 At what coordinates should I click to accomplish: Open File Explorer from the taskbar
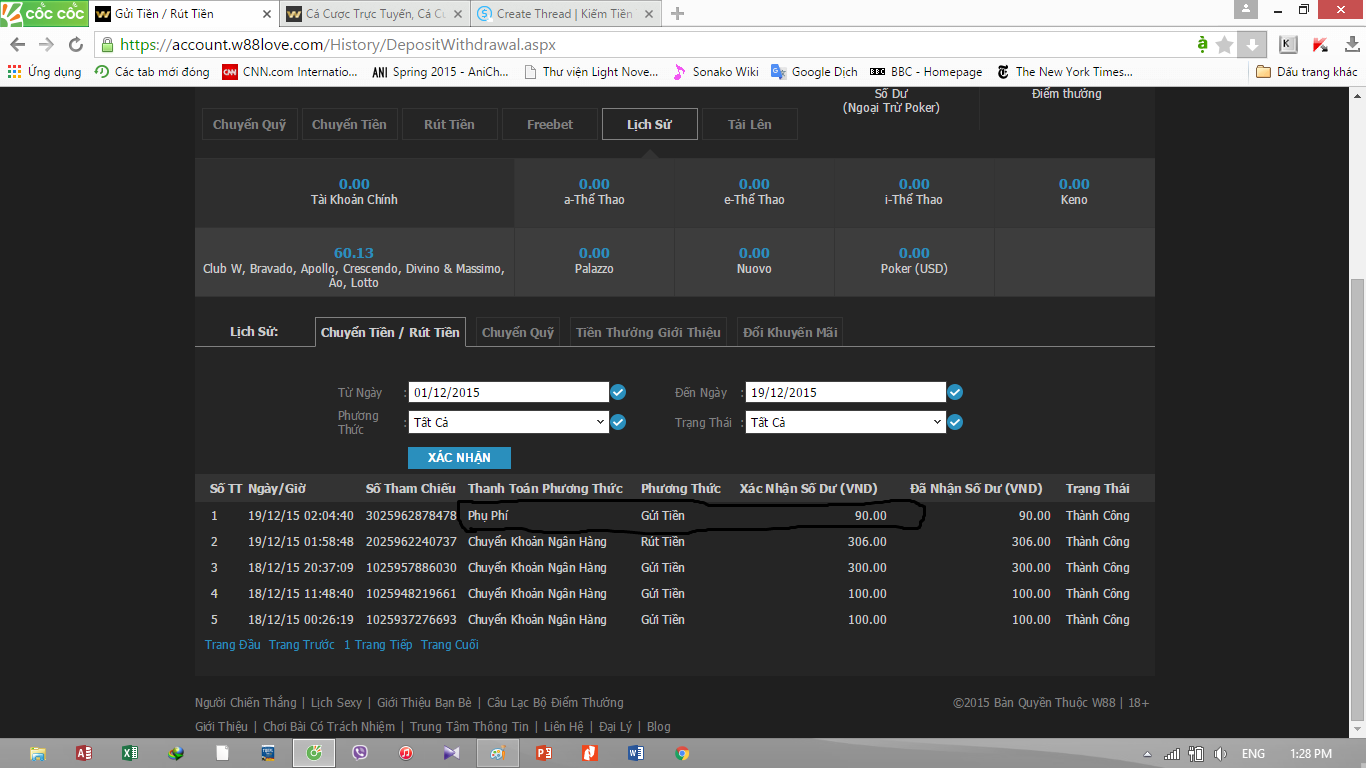[37, 753]
